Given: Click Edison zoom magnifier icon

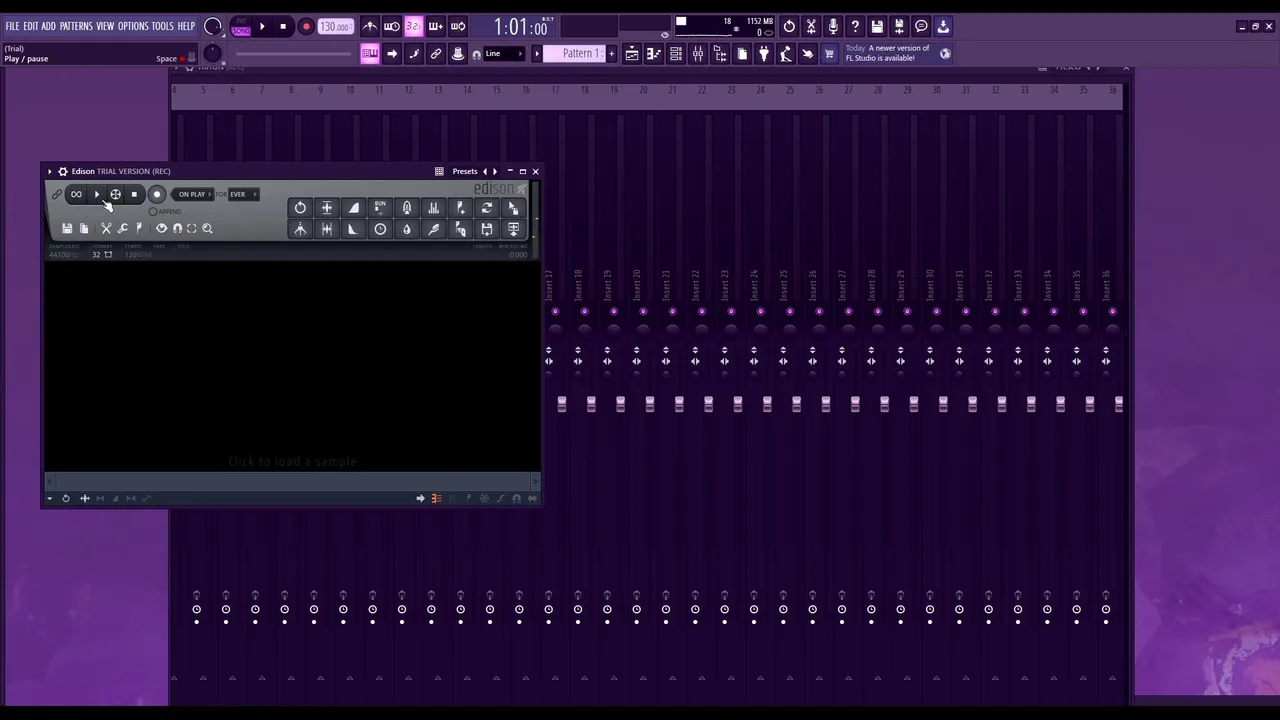Looking at the screenshot, I should coord(207,229).
